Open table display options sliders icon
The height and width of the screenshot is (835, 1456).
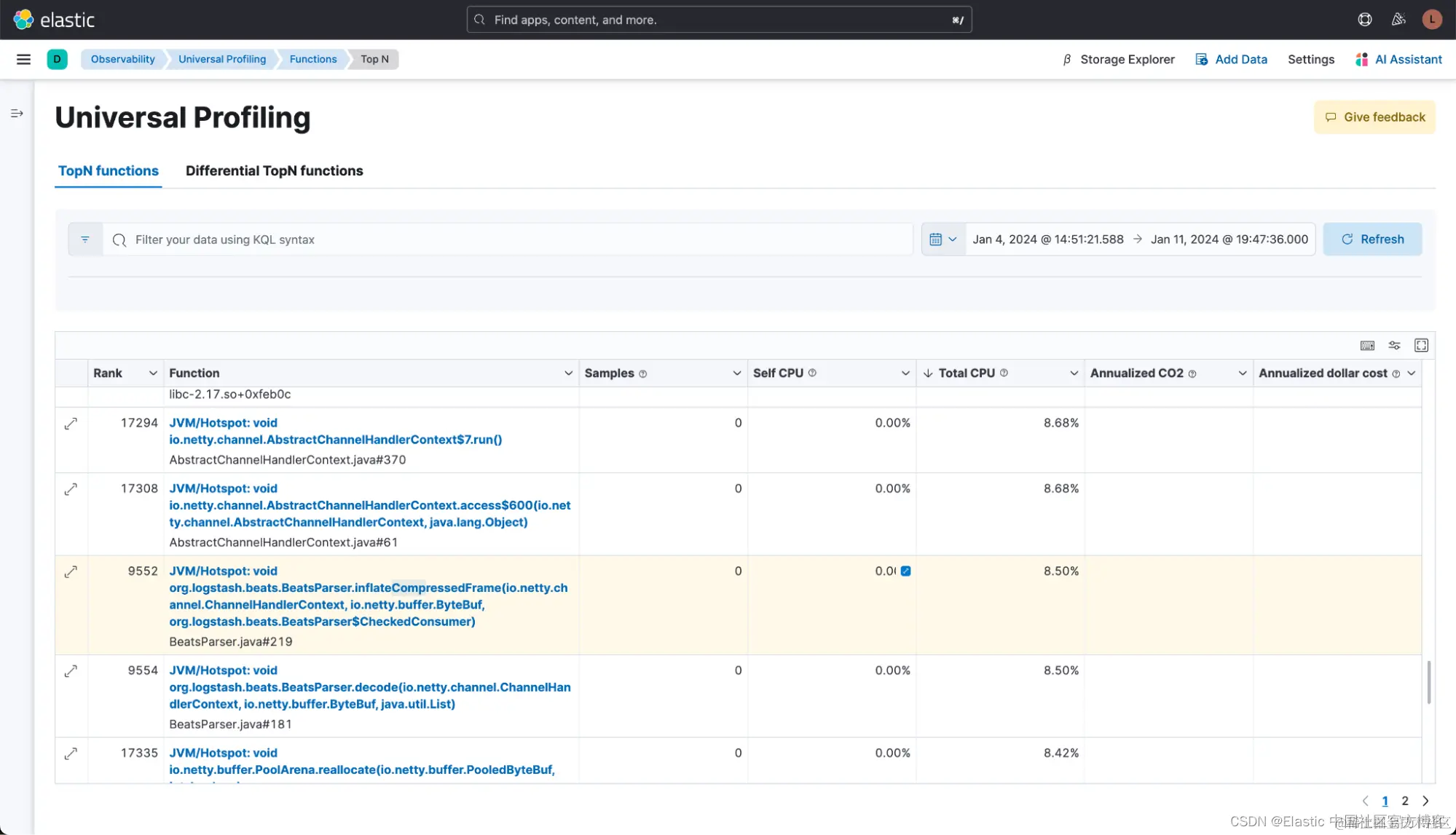(1394, 345)
